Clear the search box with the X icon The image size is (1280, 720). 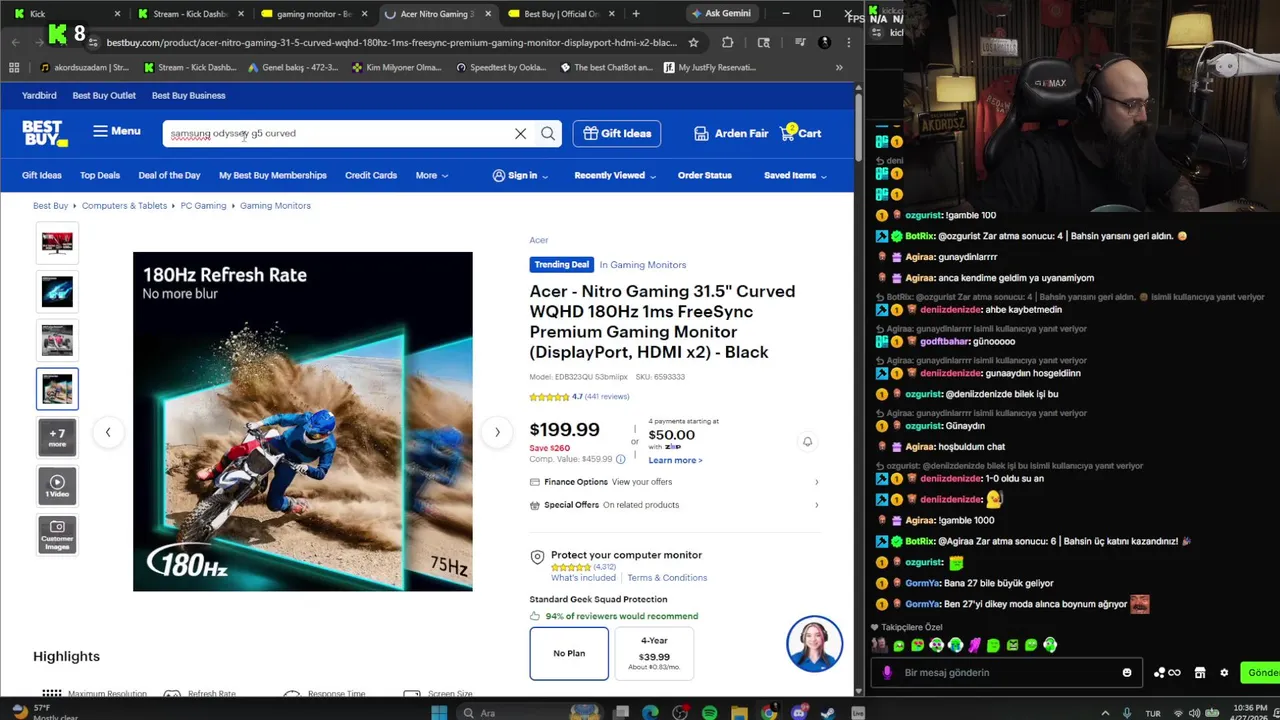click(520, 133)
